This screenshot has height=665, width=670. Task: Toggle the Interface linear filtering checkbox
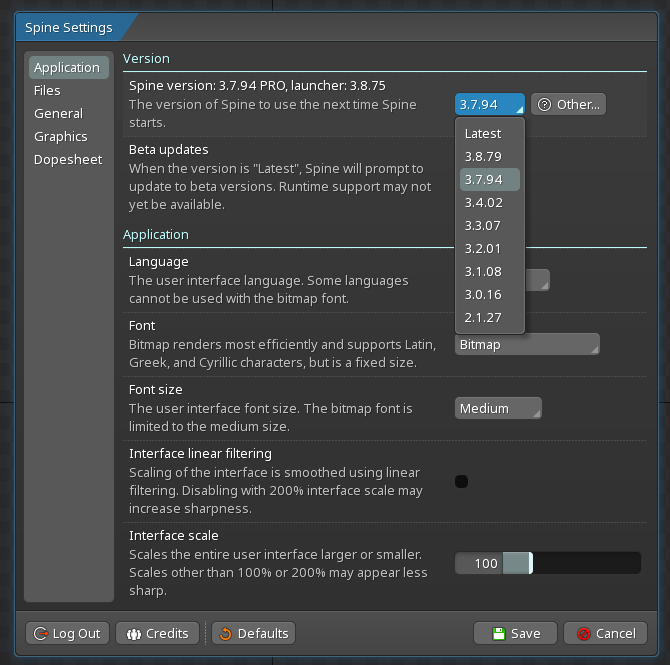click(x=461, y=481)
